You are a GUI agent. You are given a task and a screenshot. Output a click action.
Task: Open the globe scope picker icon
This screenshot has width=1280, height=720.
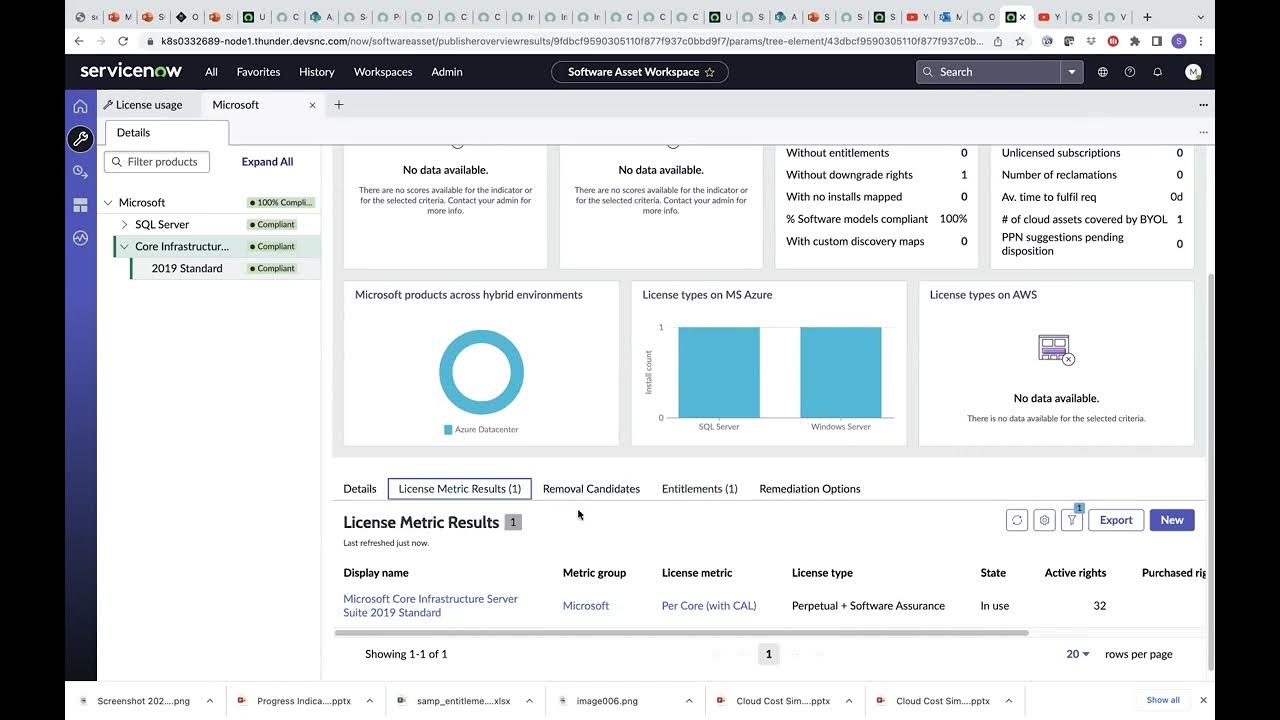(x=1103, y=72)
